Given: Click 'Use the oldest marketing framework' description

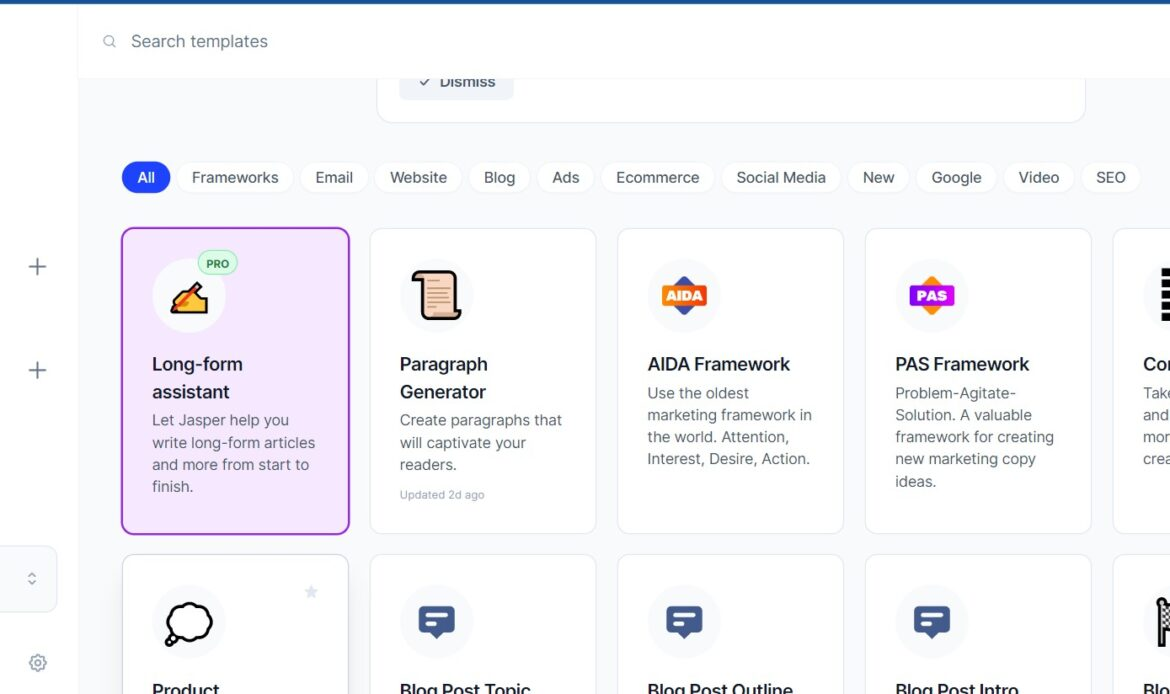Looking at the screenshot, I should pos(729,426).
